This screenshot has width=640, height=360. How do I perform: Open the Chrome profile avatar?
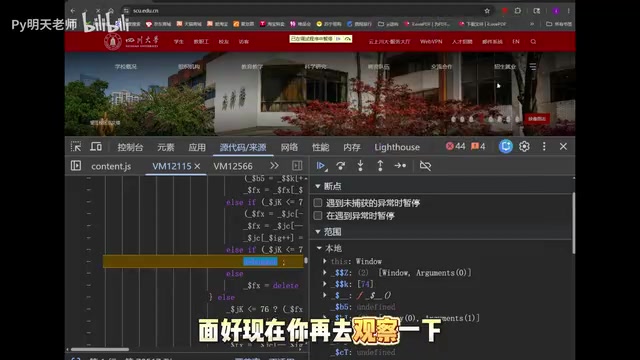[556, 11]
